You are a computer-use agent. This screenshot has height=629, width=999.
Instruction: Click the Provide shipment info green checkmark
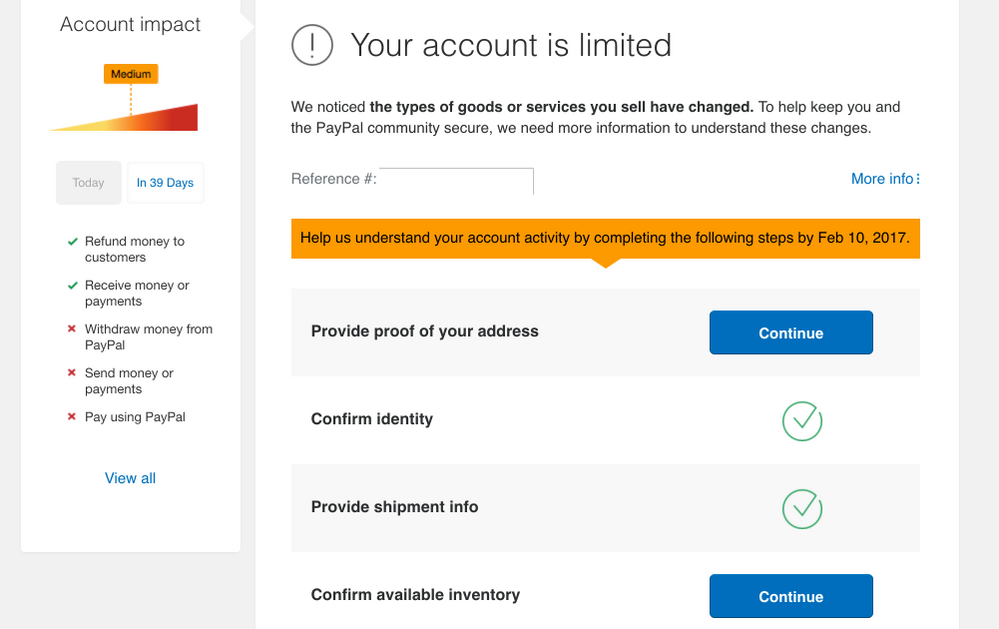pyautogui.click(x=801, y=508)
